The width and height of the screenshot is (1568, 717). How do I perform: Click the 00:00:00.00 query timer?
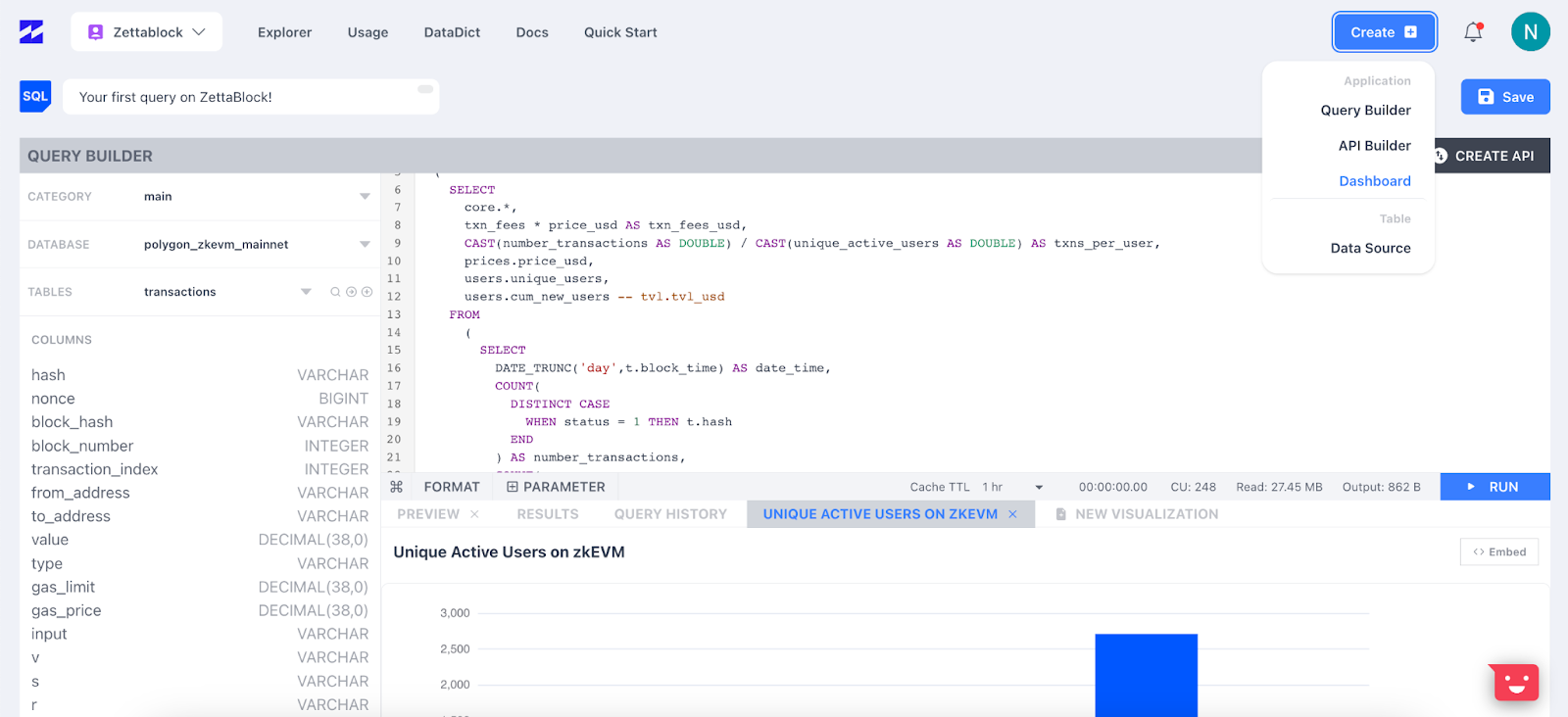coord(1112,487)
